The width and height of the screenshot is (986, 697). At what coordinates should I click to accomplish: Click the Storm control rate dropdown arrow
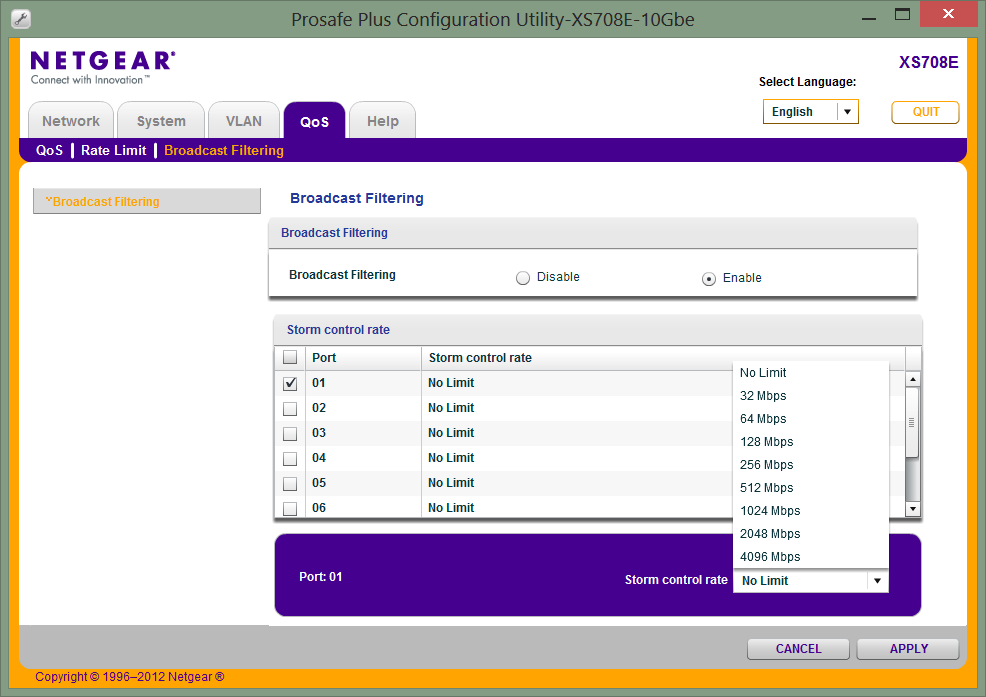pos(877,581)
